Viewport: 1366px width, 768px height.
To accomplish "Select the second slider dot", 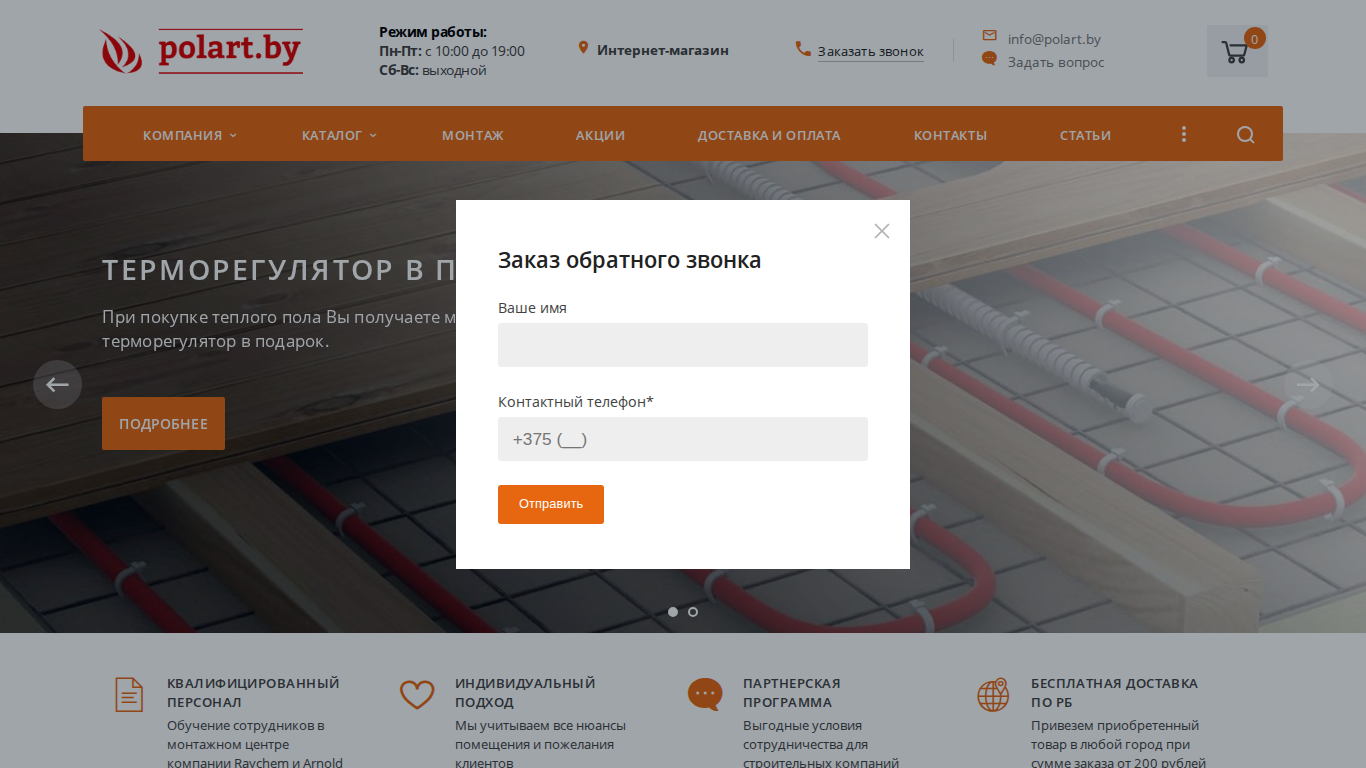I will click(x=693, y=612).
